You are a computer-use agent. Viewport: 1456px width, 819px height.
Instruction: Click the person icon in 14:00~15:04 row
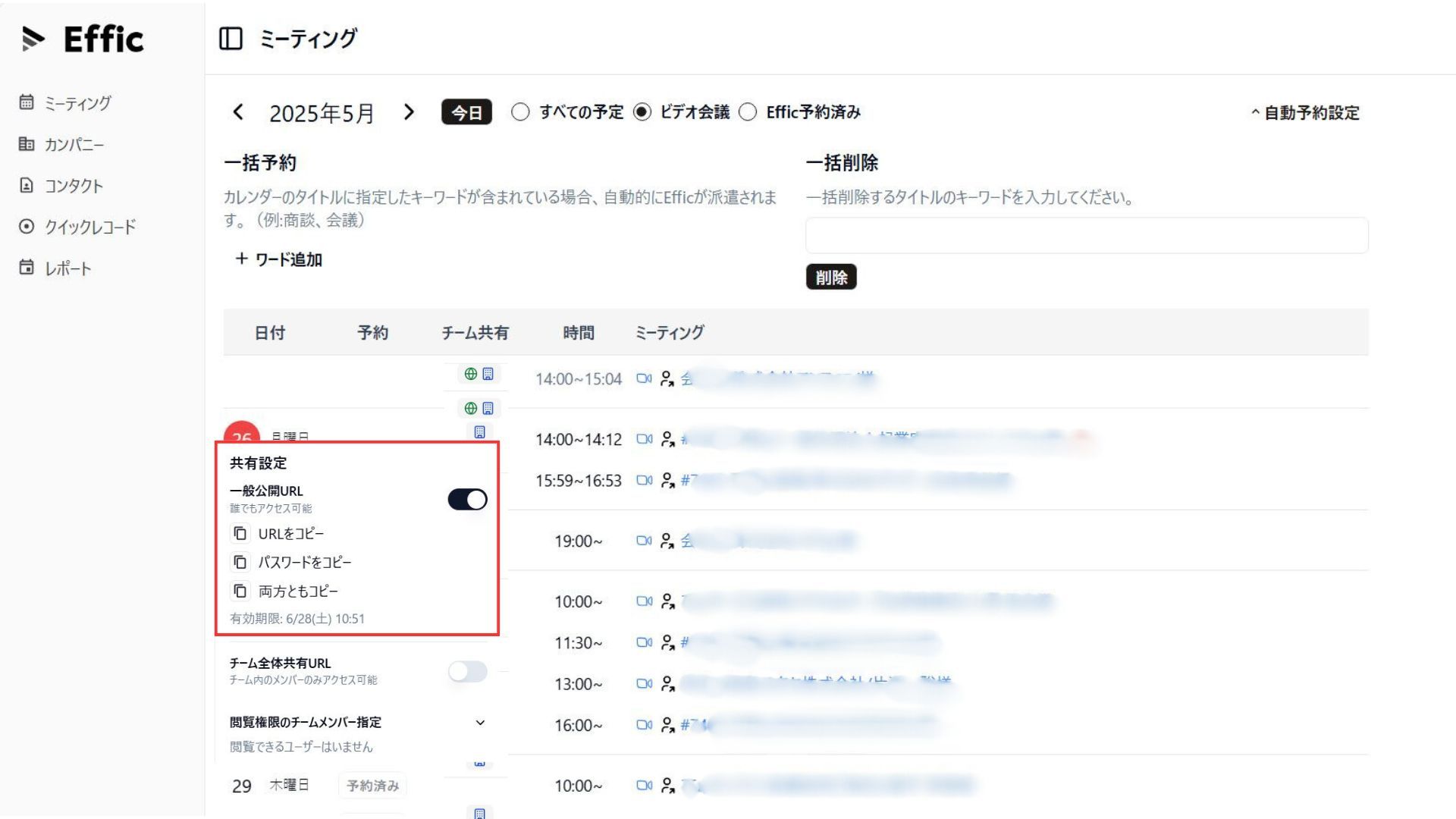click(667, 378)
